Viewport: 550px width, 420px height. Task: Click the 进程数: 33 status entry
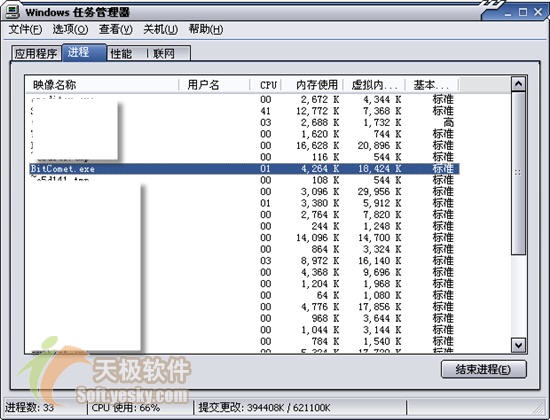[29, 408]
